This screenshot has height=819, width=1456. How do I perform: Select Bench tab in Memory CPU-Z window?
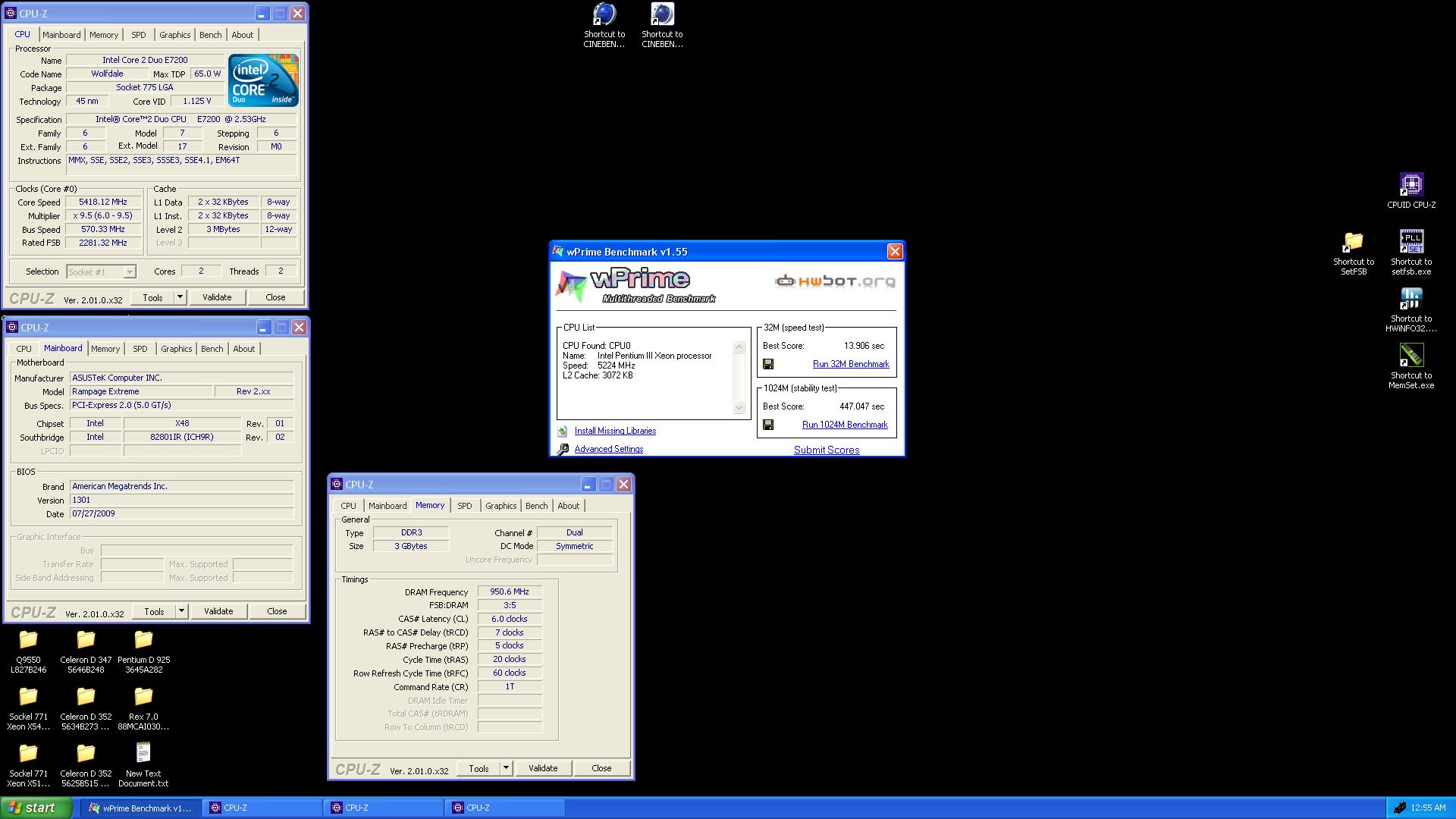tap(537, 506)
